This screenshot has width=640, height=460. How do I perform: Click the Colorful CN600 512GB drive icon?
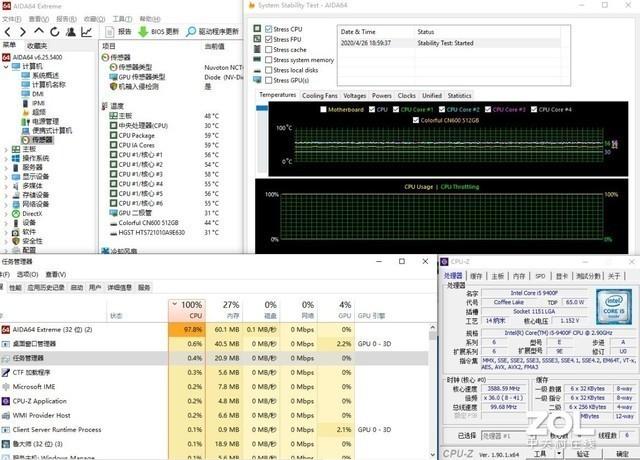tap(113, 223)
